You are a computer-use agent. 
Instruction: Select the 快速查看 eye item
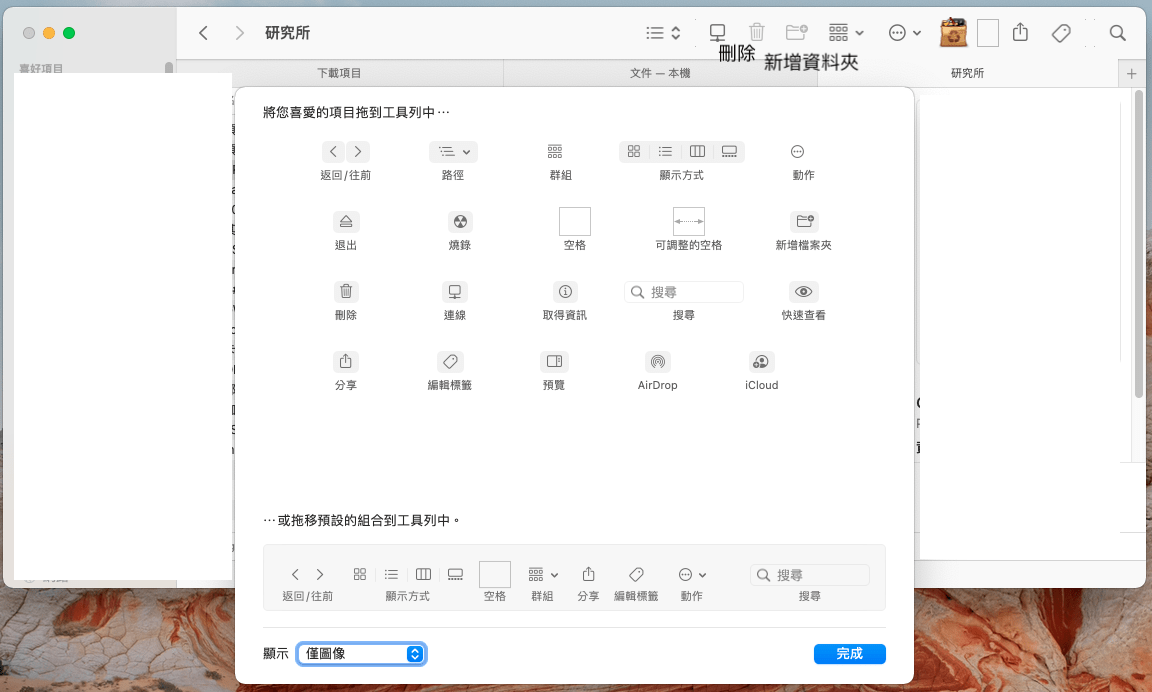pos(804,301)
